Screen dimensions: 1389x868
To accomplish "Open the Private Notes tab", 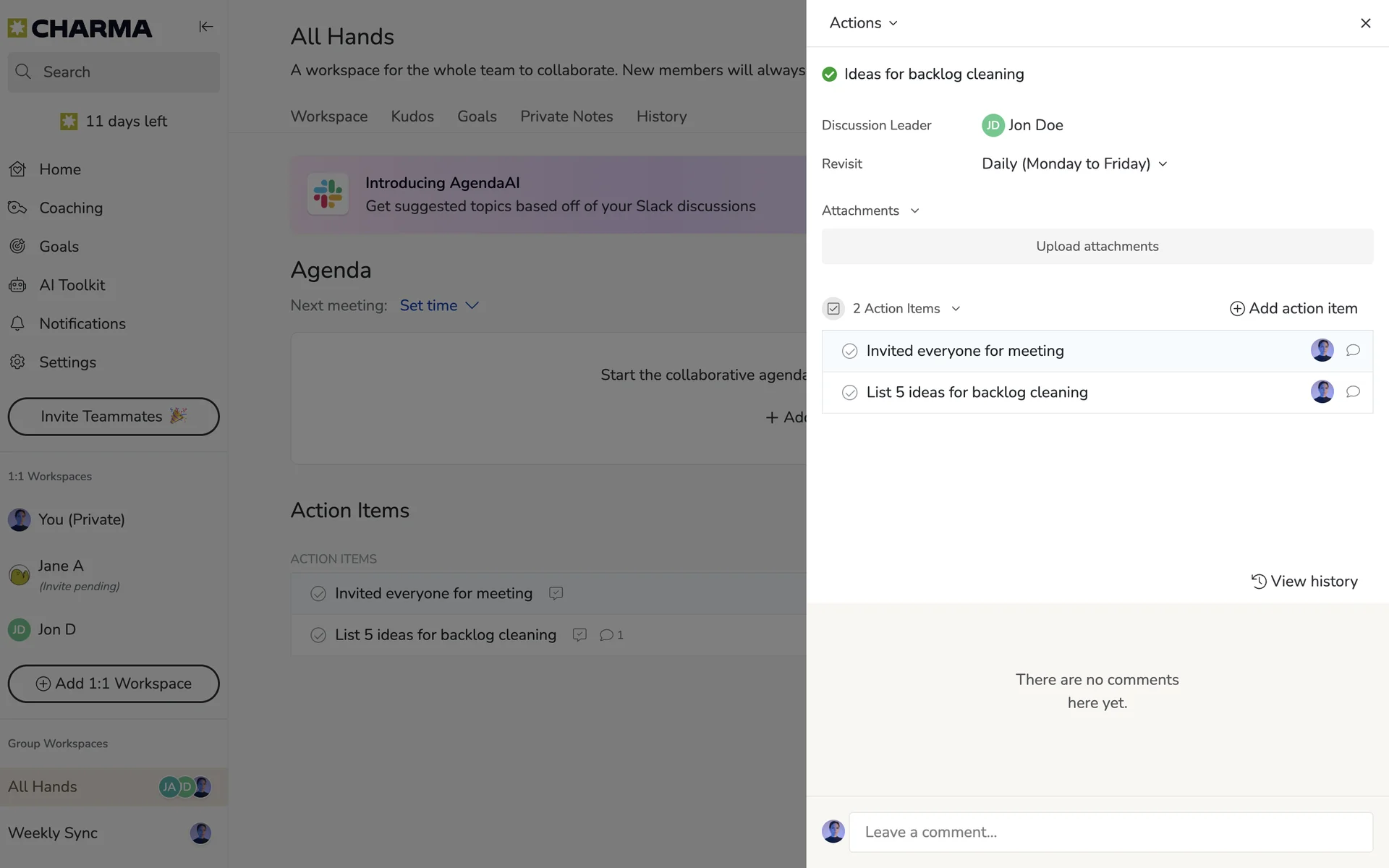I will coord(566,116).
